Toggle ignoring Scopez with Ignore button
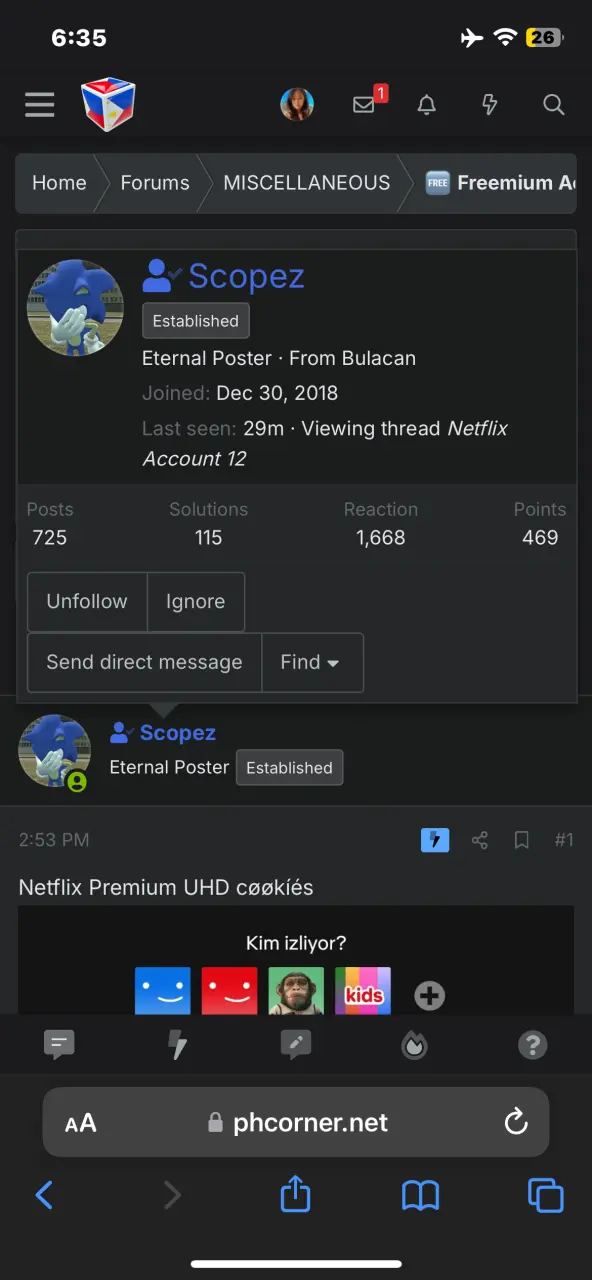Screen dimensions: 592x1280 pyautogui.click(x=195, y=601)
